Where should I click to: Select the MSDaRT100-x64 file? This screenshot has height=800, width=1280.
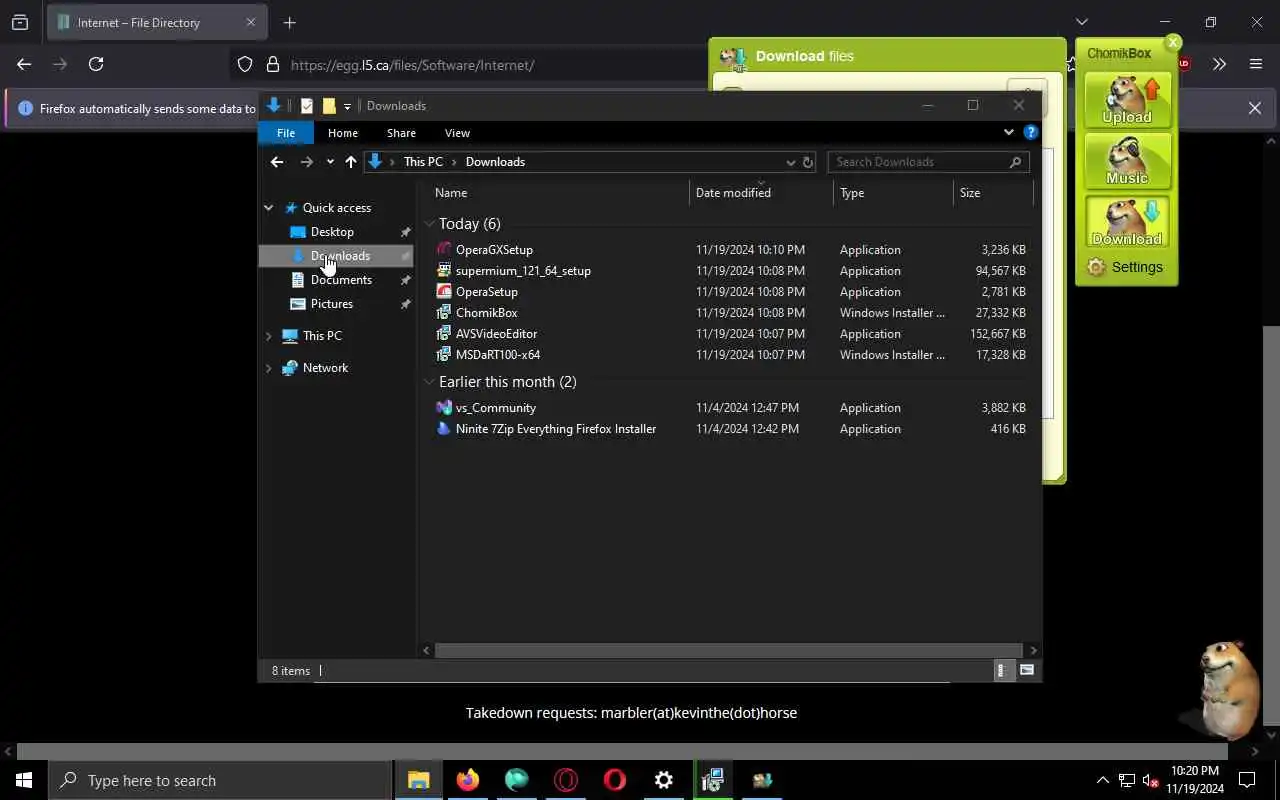click(498, 355)
